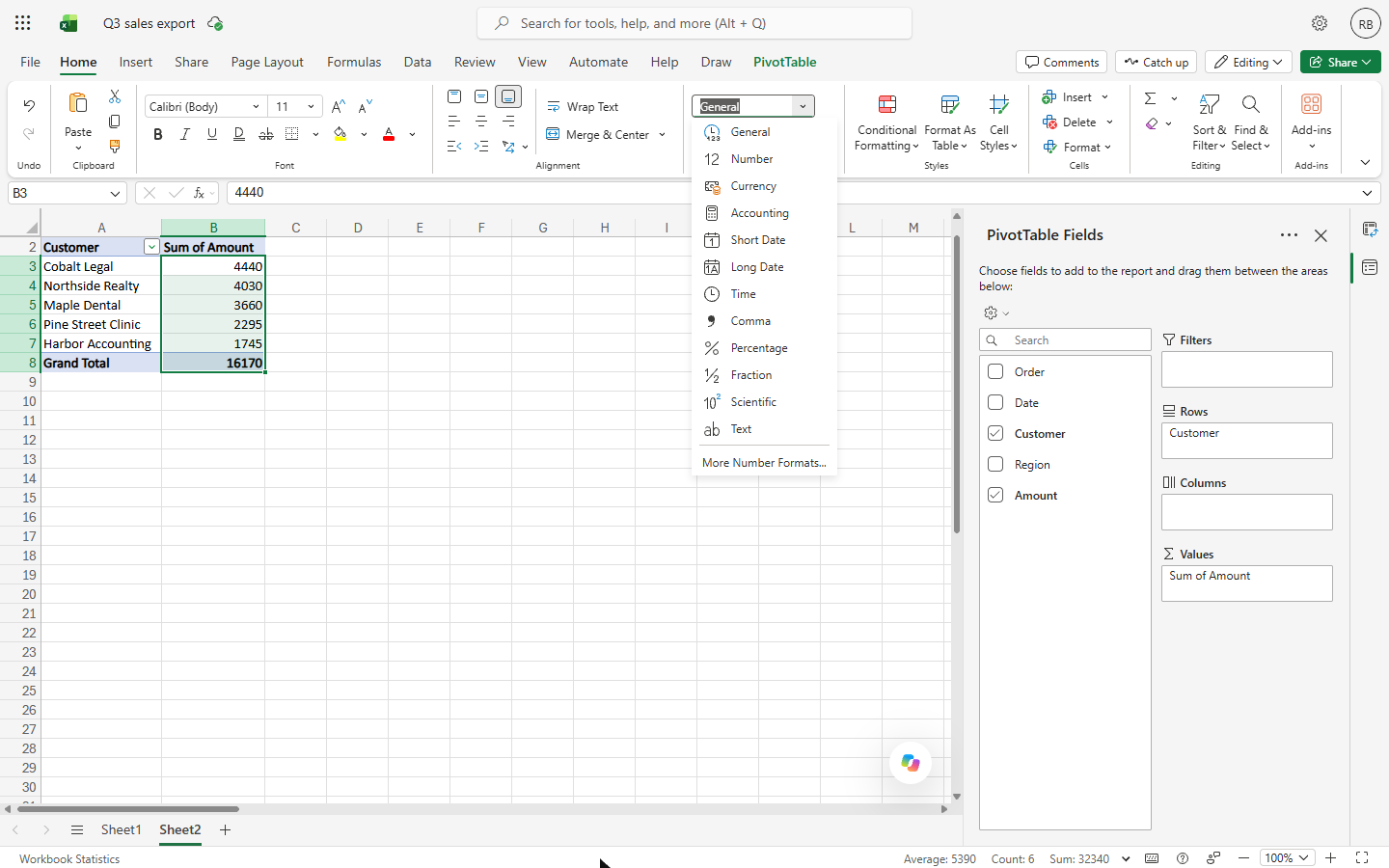Increase font size with the larger A icon

click(x=339, y=106)
